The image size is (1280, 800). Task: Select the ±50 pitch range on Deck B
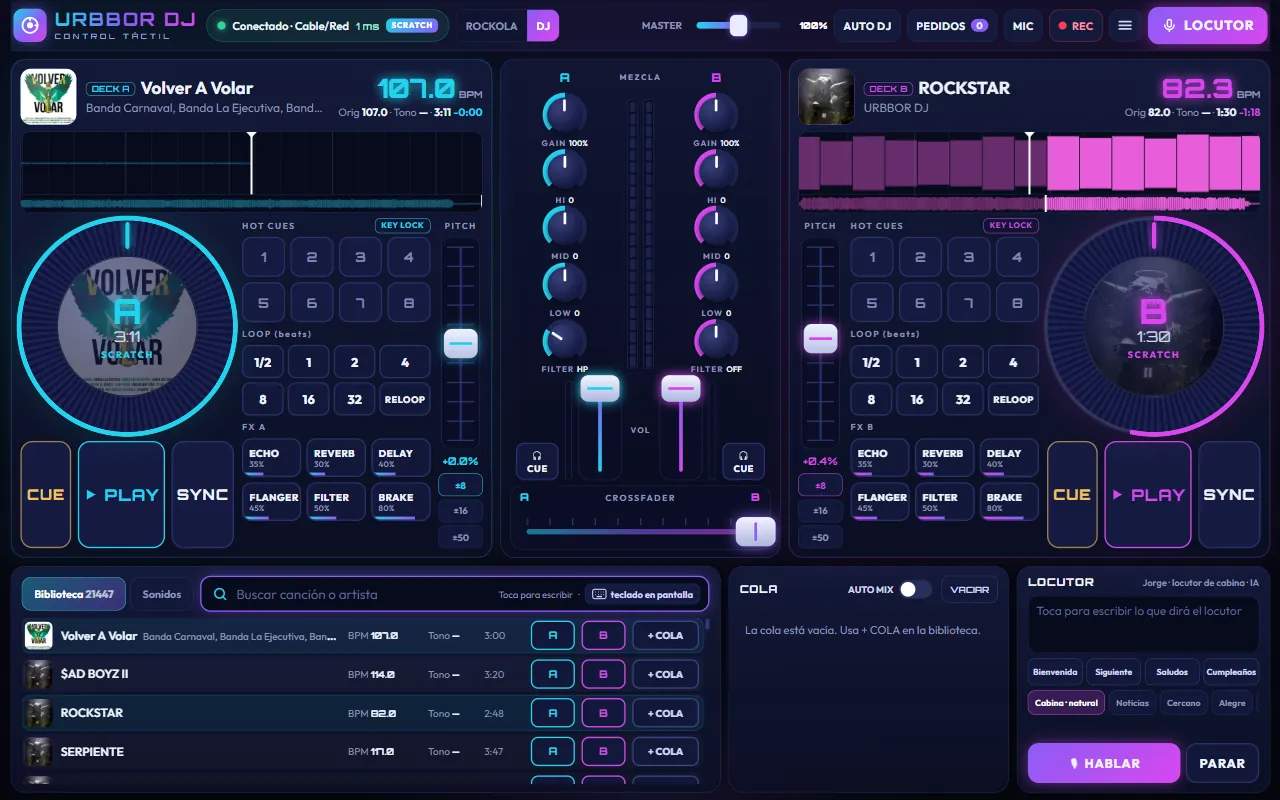pos(820,537)
